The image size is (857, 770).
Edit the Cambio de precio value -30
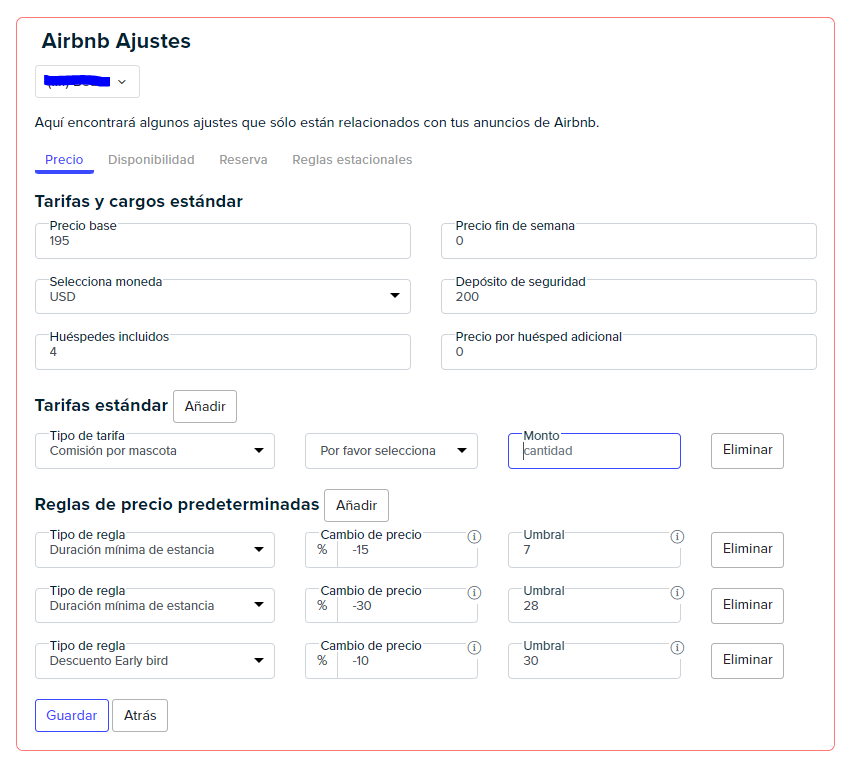407,606
